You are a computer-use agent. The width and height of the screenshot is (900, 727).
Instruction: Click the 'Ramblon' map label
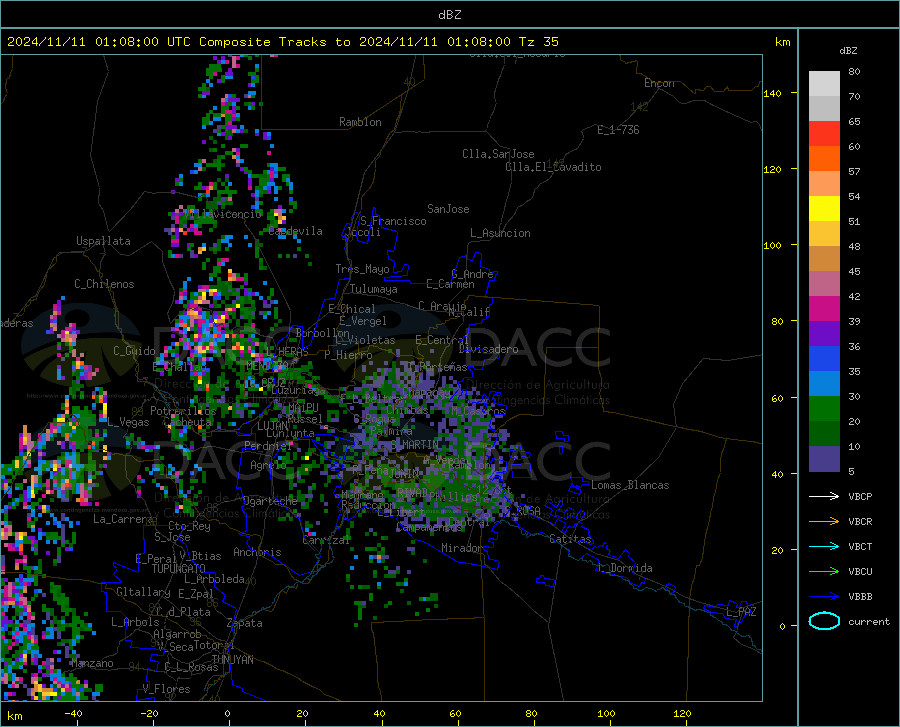(360, 122)
